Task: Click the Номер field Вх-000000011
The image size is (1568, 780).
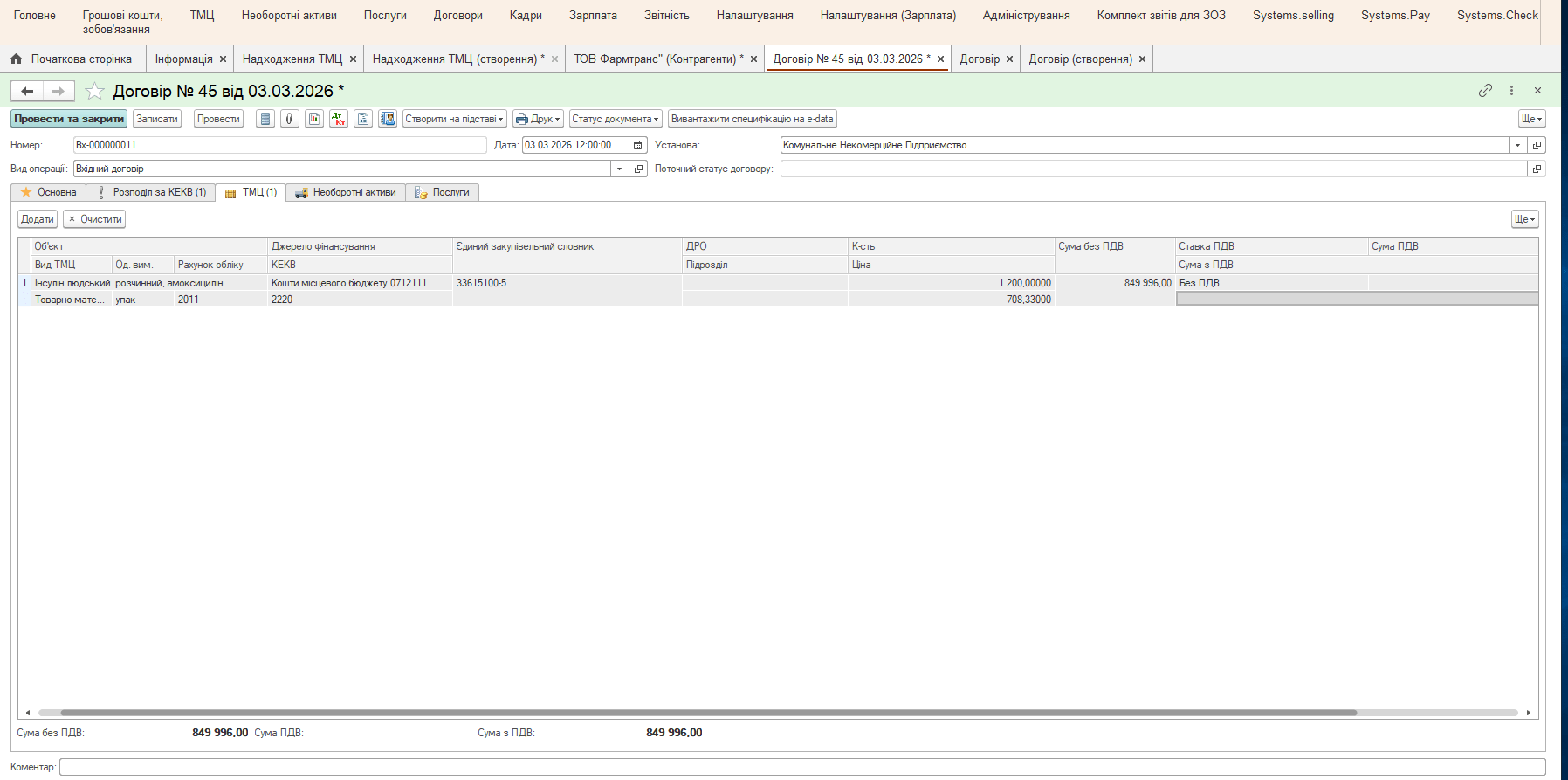Action: point(279,145)
